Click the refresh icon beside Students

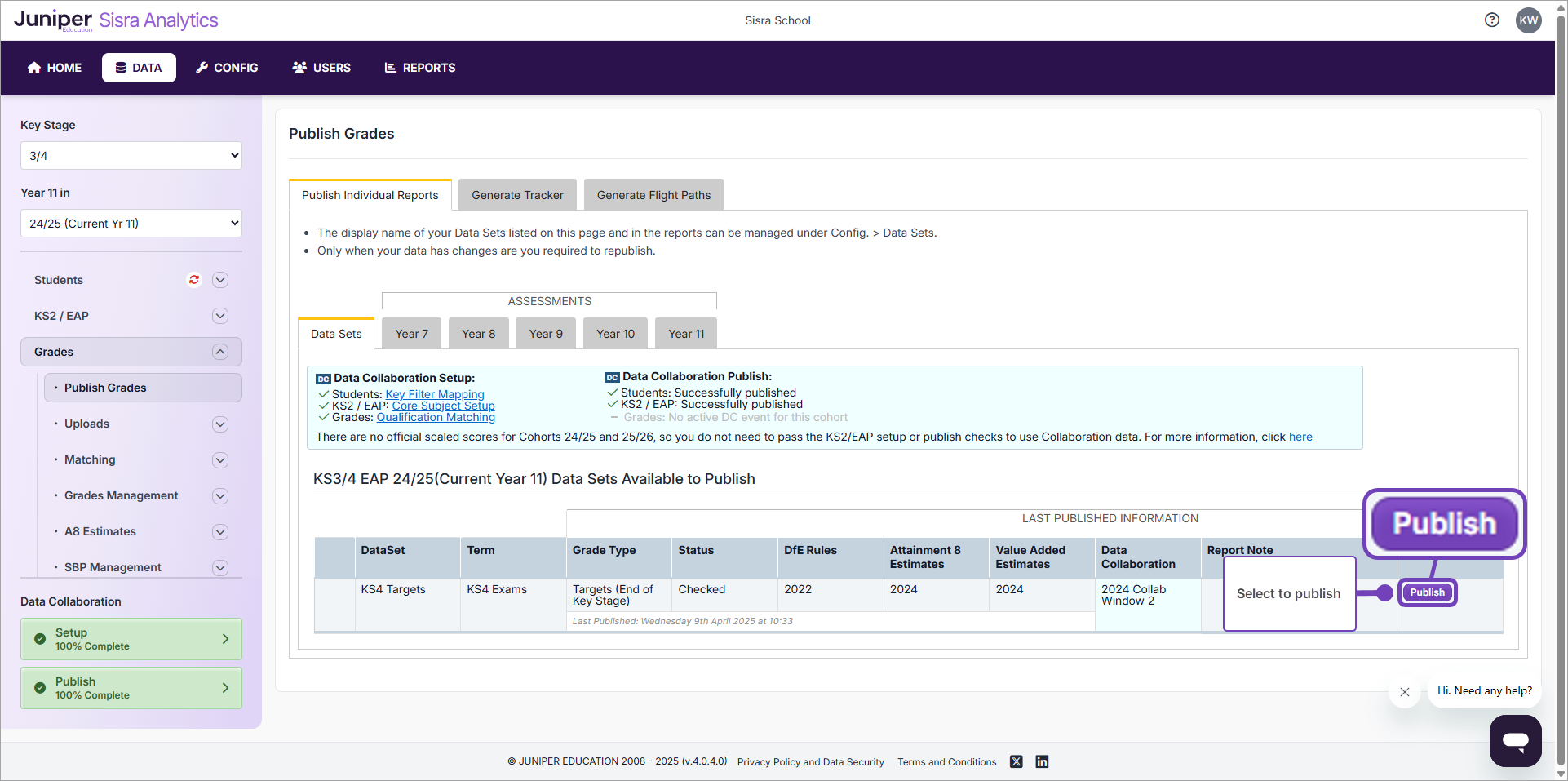(x=193, y=280)
